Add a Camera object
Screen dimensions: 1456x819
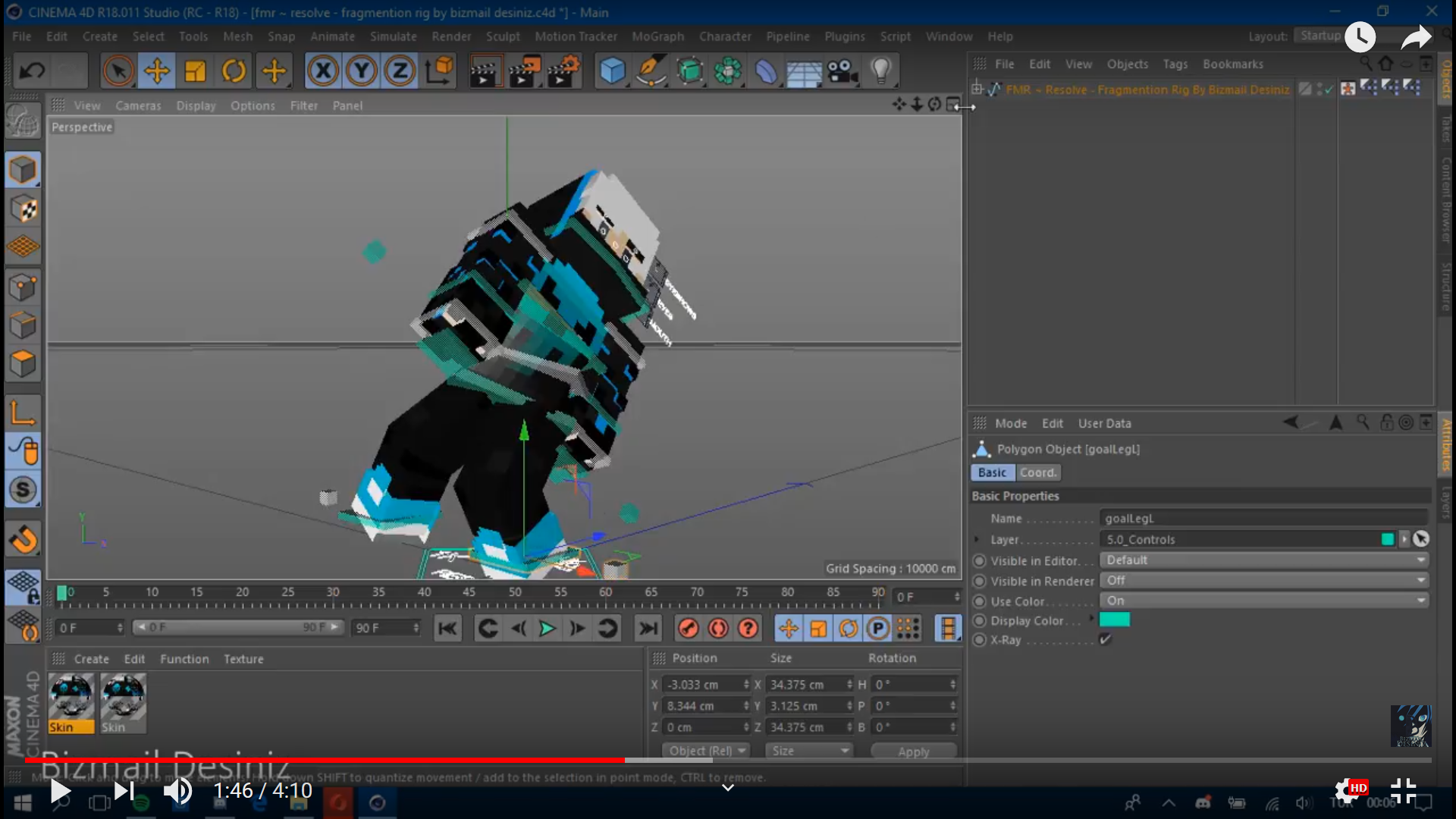(843, 71)
